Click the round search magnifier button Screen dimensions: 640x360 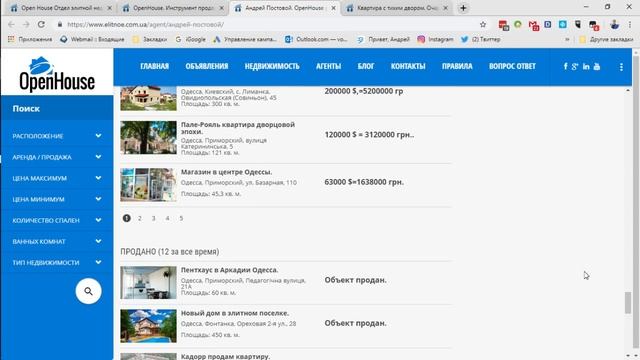pos(88,291)
